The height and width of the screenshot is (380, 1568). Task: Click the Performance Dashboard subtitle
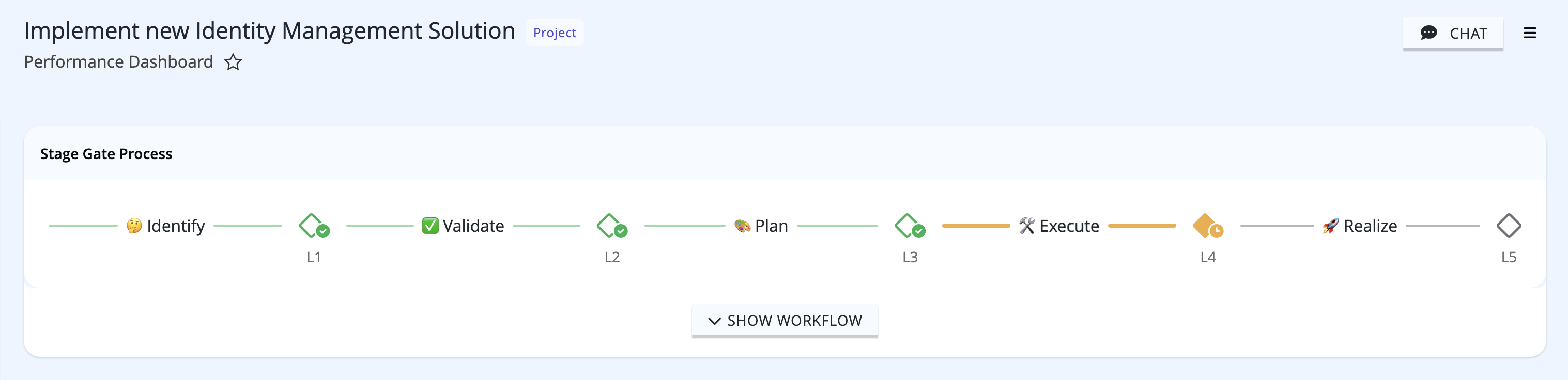119,62
